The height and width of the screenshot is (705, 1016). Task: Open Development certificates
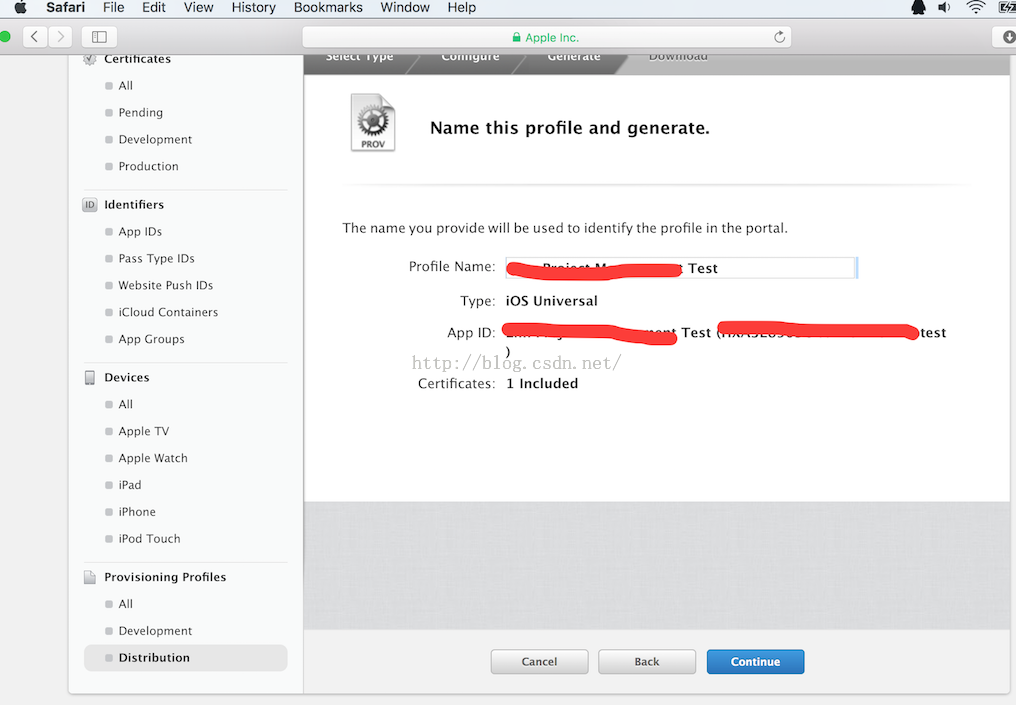click(155, 139)
